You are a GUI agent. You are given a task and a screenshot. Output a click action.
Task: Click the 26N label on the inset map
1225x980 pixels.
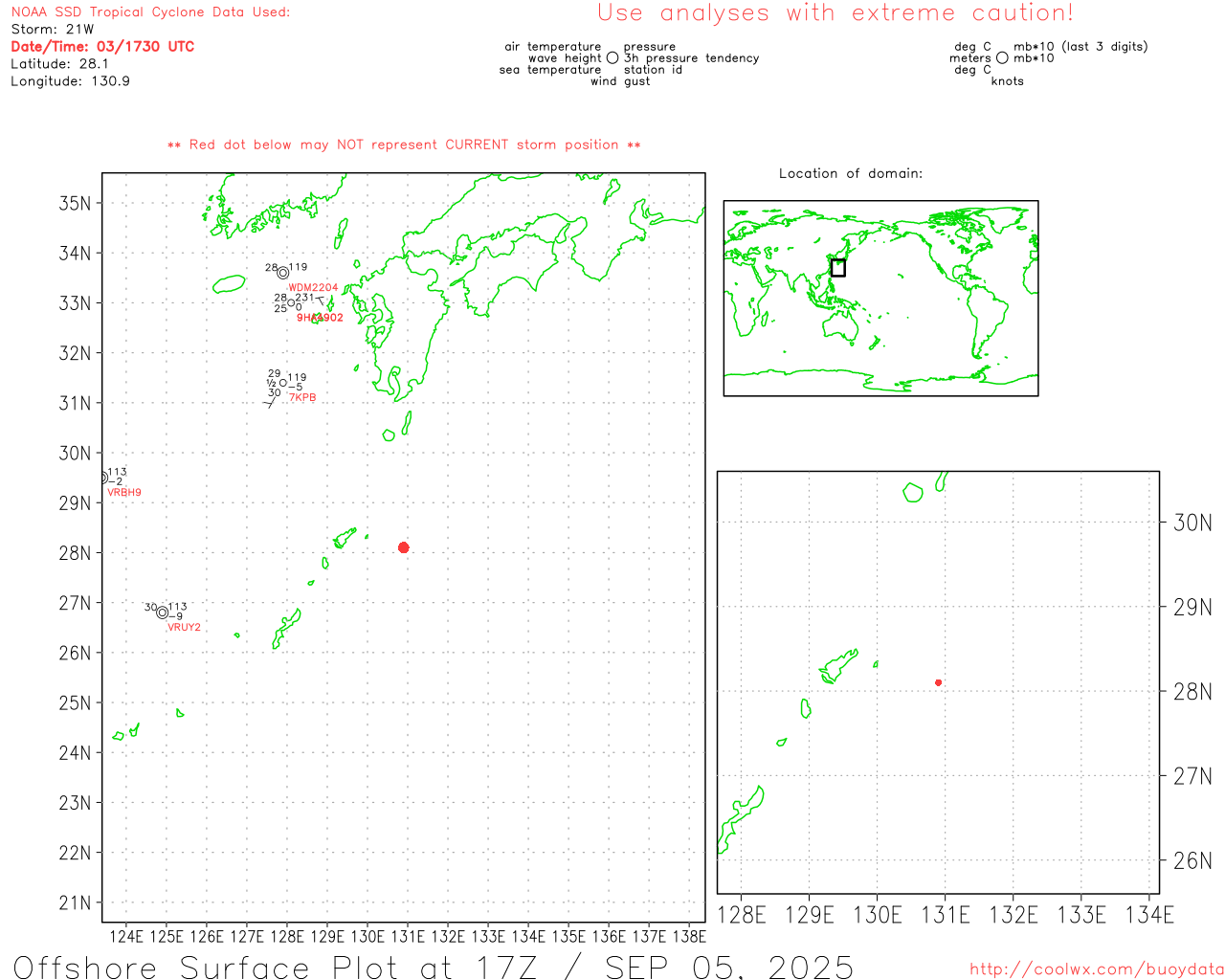pyautogui.click(x=1192, y=860)
